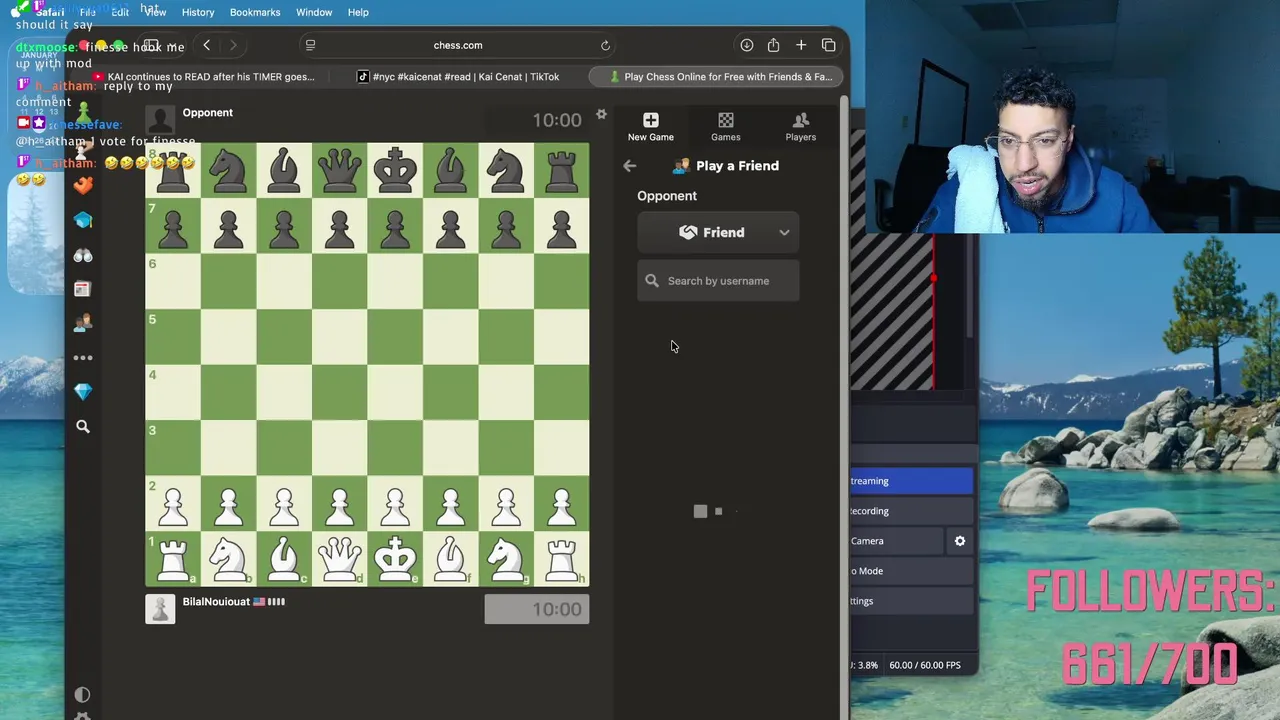The height and width of the screenshot is (720, 1280).
Task: Click the Settings button in OBS controls
Action: point(911,601)
